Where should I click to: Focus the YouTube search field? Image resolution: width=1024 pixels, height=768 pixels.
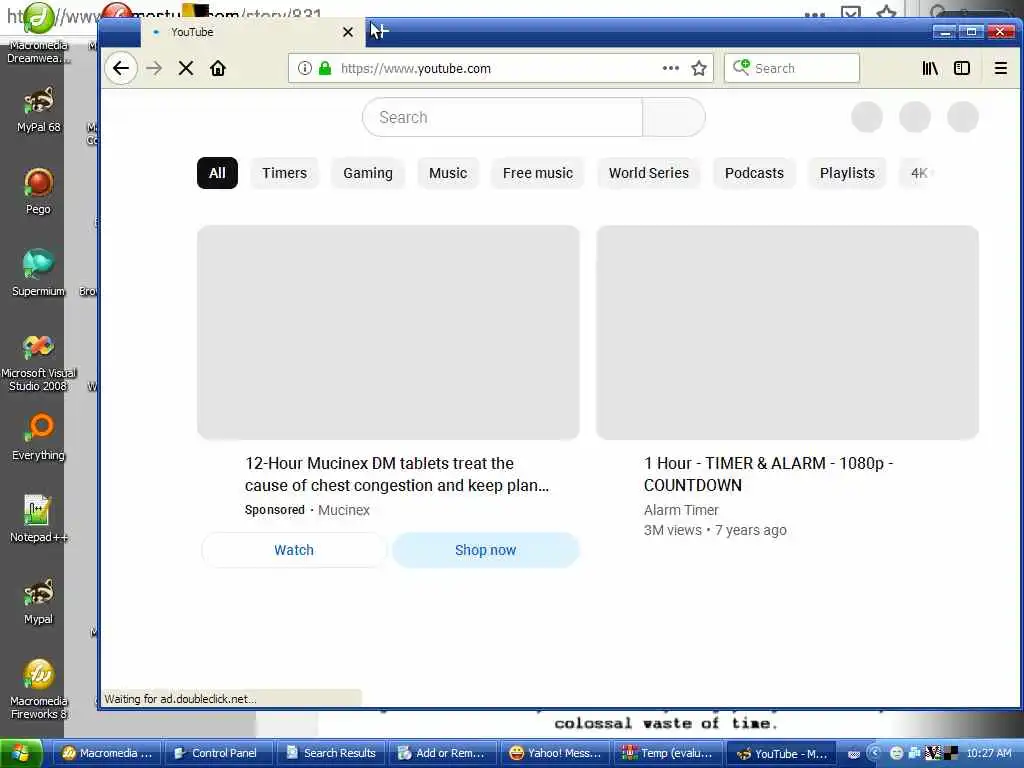502,118
